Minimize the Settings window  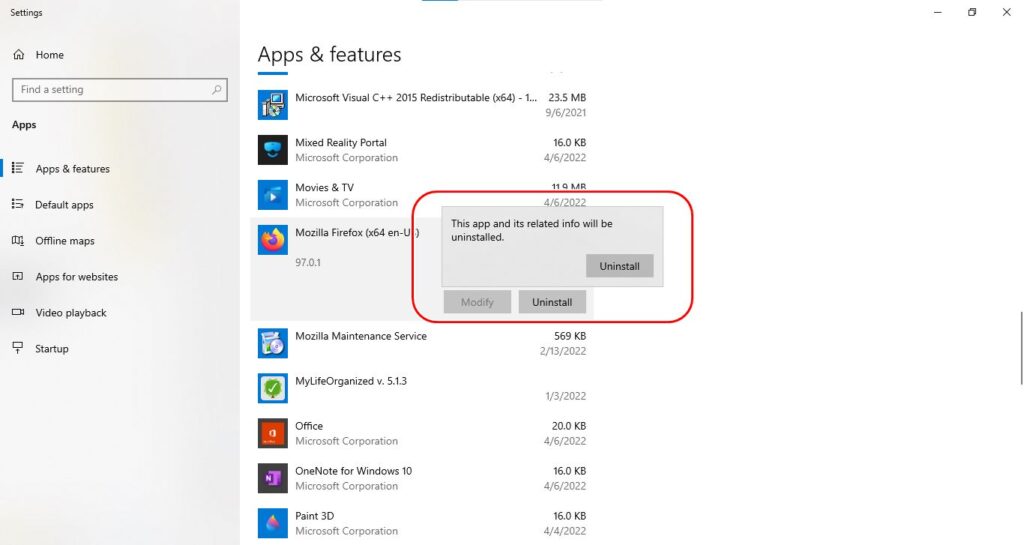(938, 12)
